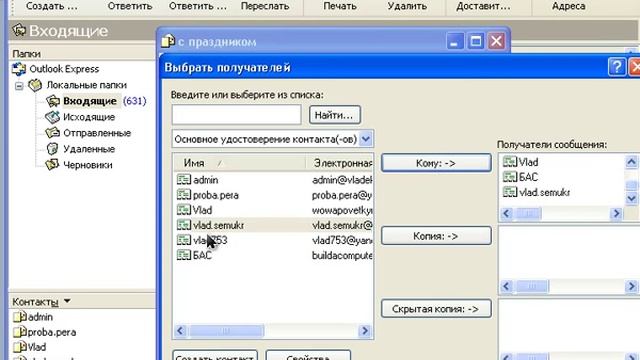Click the Доставить toolbar button
This screenshot has height=360, width=640.
[483, 7]
